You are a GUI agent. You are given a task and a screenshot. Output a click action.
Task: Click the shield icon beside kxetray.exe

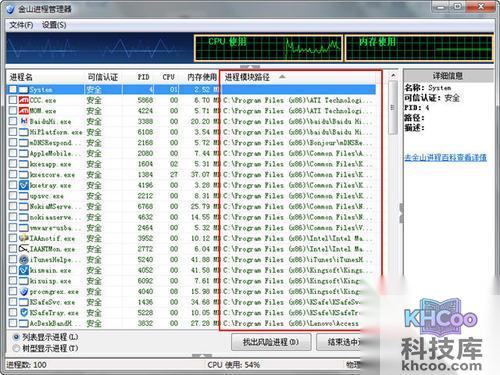click(24, 185)
